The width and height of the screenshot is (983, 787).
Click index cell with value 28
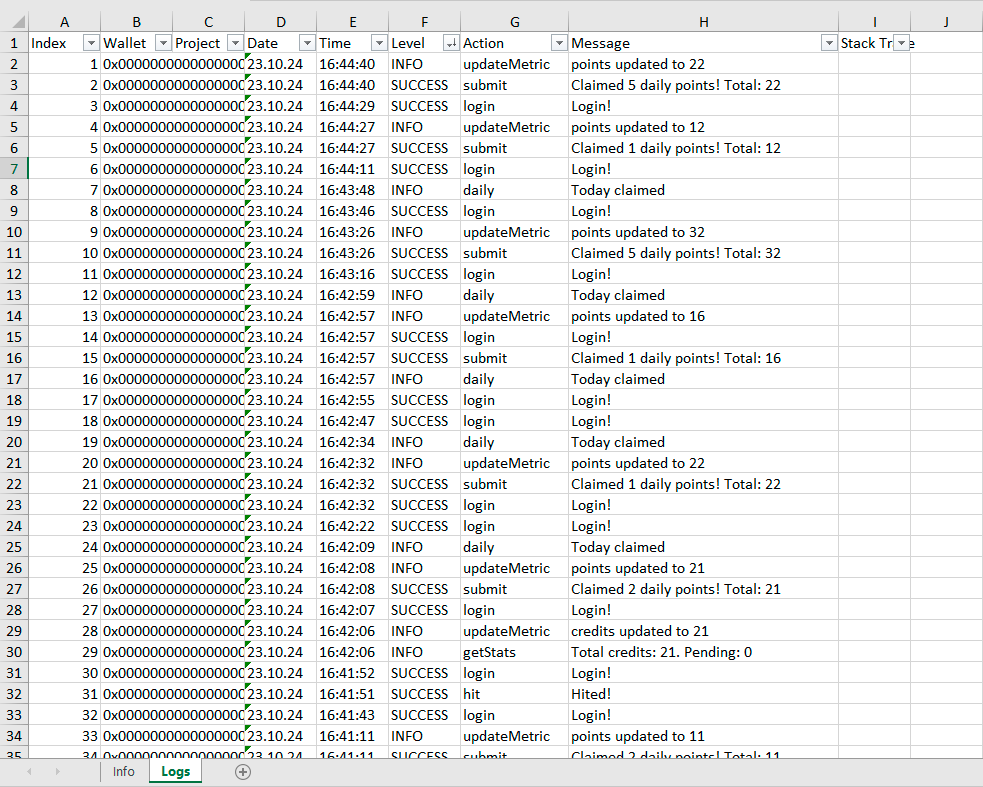[65, 631]
